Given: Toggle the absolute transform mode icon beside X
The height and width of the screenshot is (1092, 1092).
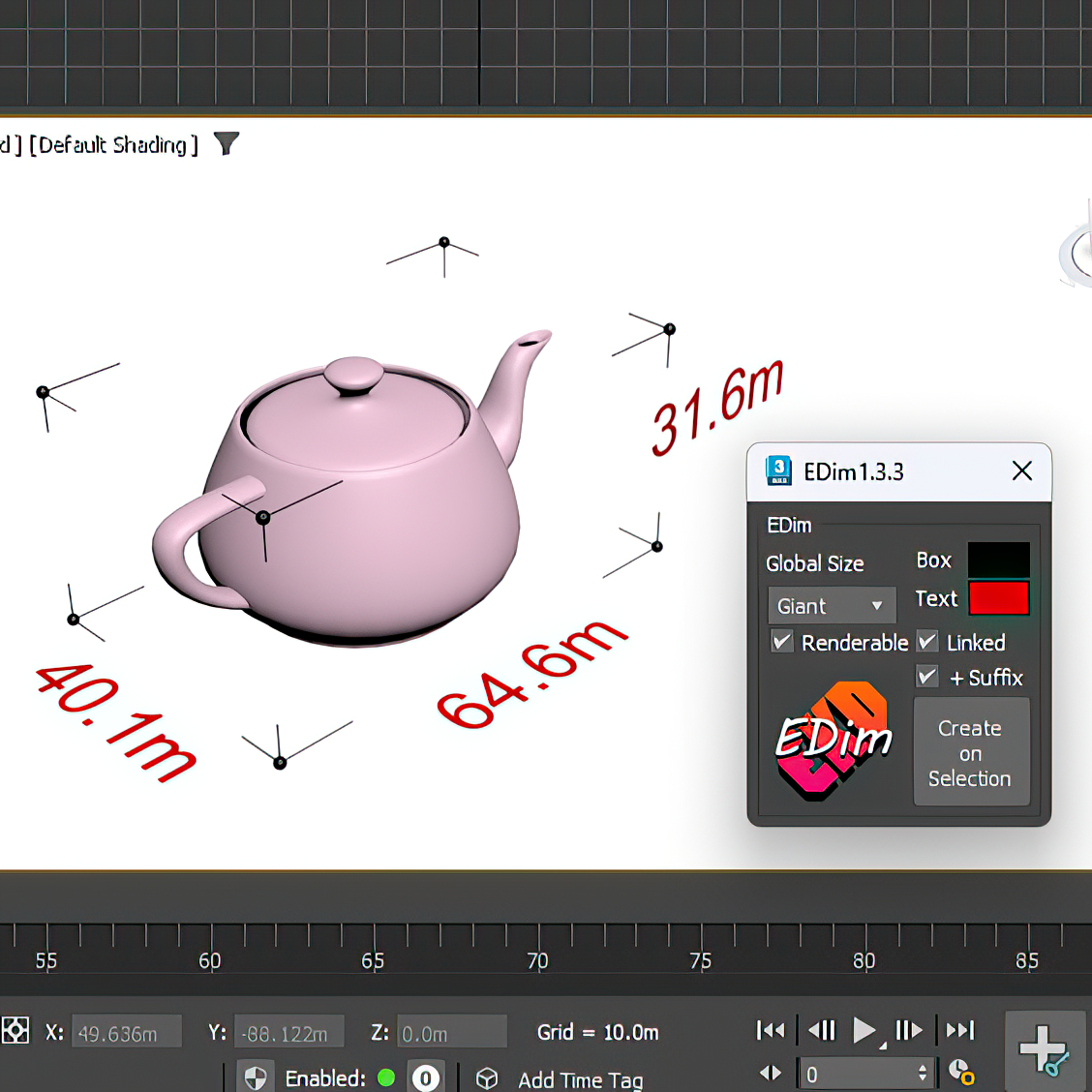Looking at the screenshot, I should click(15, 1031).
